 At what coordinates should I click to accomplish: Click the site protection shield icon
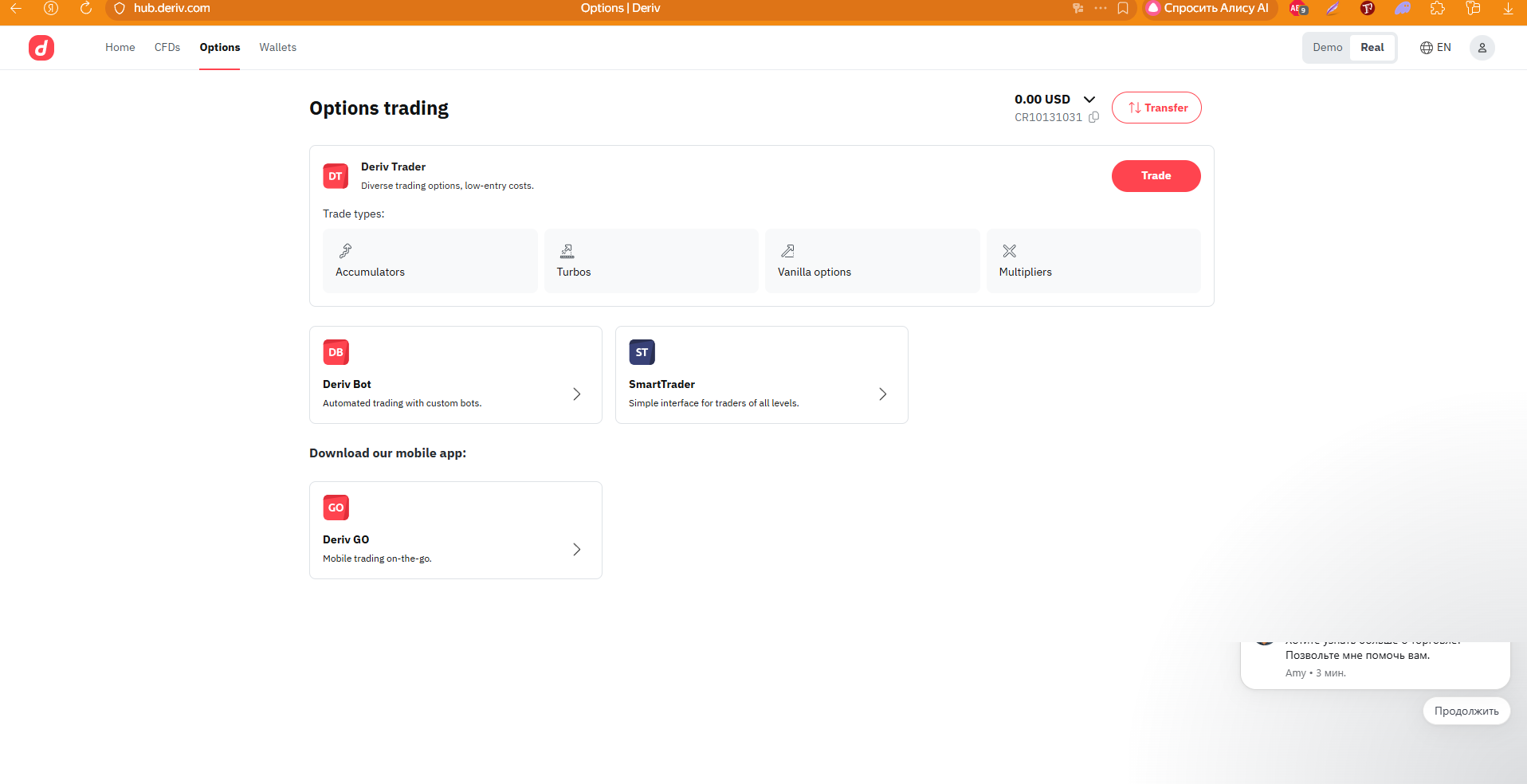pos(120,8)
